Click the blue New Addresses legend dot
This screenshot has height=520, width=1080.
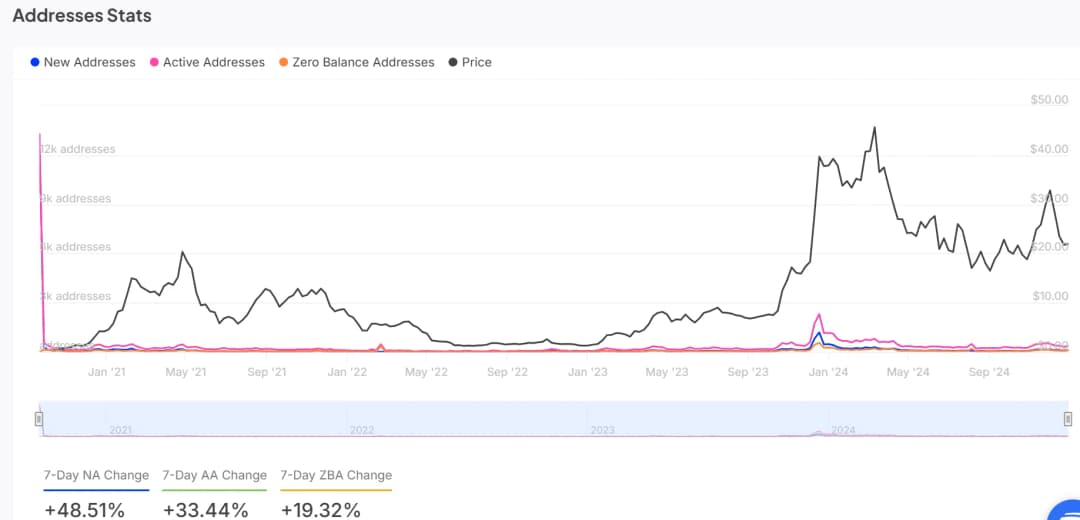[x=36, y=62]
